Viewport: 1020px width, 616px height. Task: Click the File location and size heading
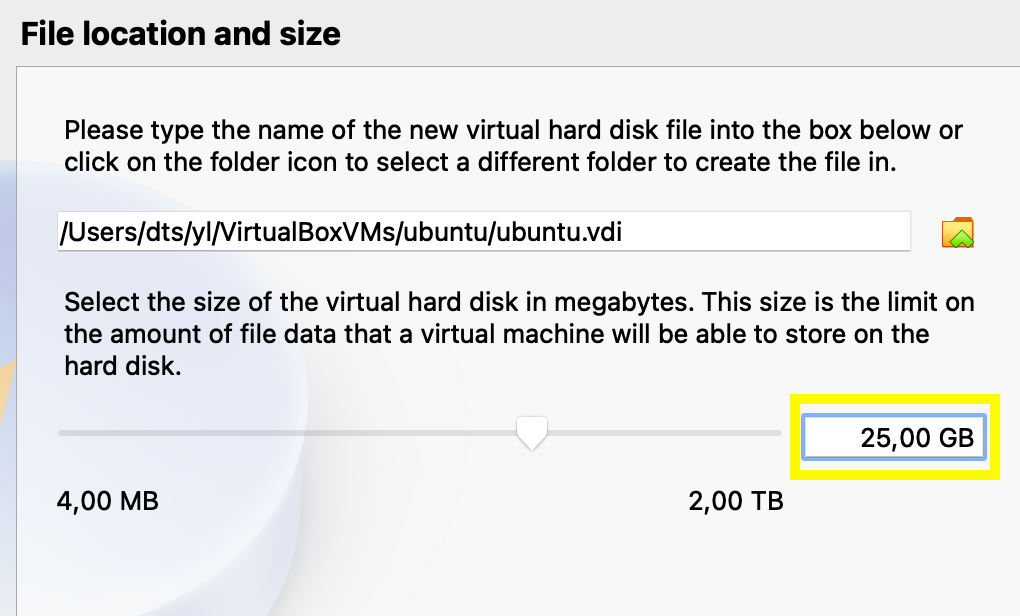[x=179, y=33]
